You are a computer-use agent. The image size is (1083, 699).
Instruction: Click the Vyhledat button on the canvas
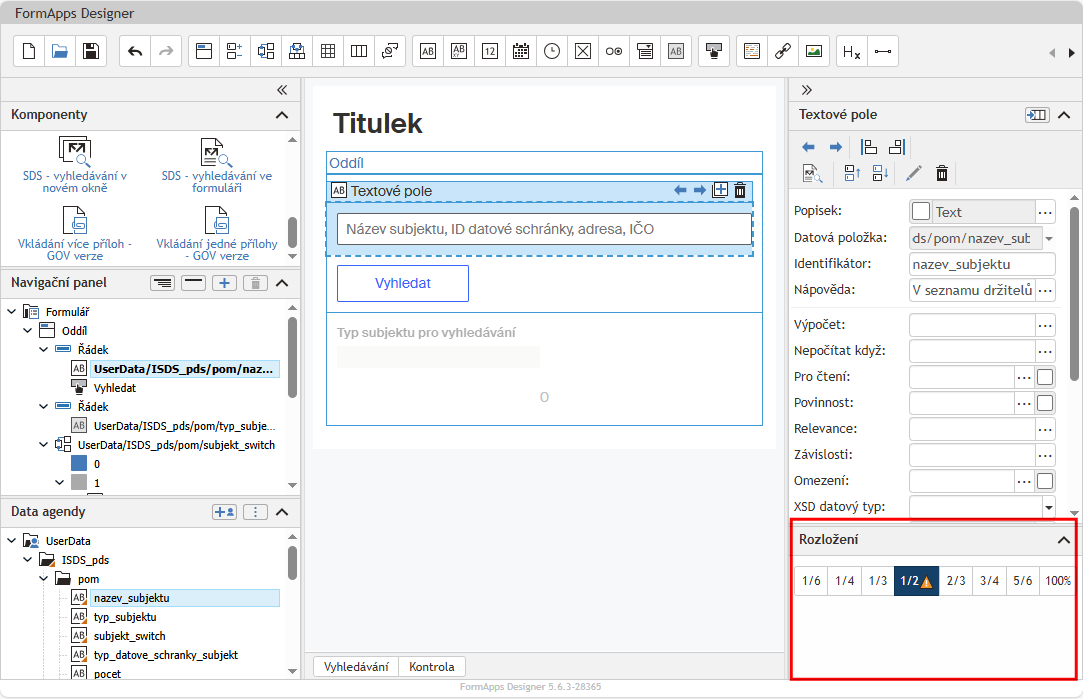(403, 283)
